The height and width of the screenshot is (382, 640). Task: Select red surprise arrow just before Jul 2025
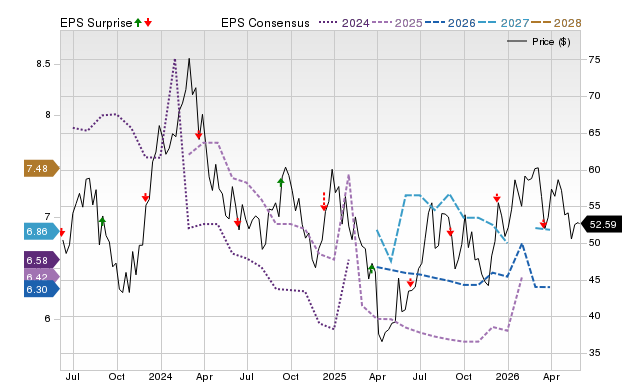coord(410,282)
